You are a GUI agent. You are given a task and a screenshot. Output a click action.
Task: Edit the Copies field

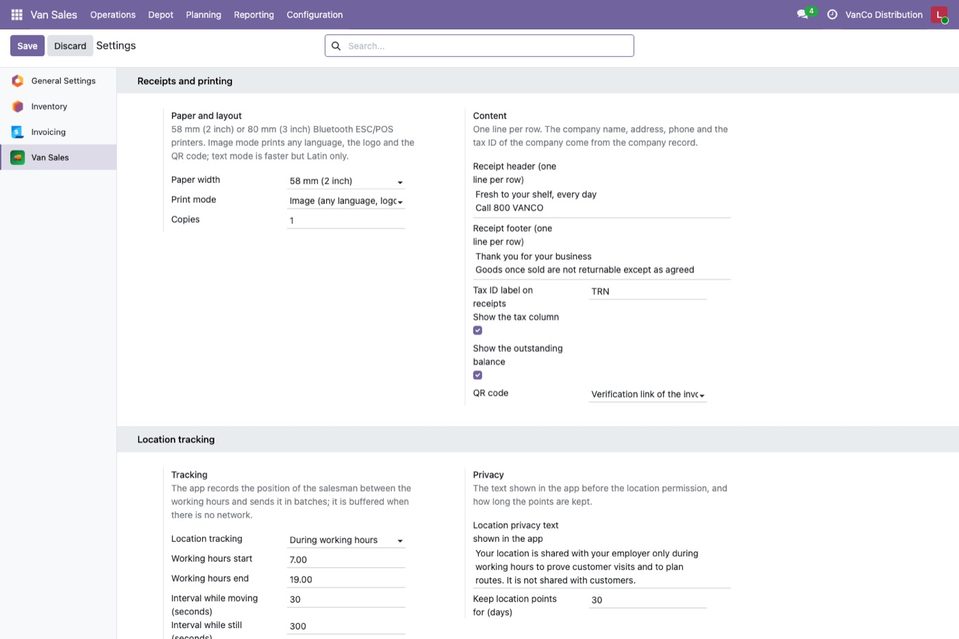[x=346, y=221]
